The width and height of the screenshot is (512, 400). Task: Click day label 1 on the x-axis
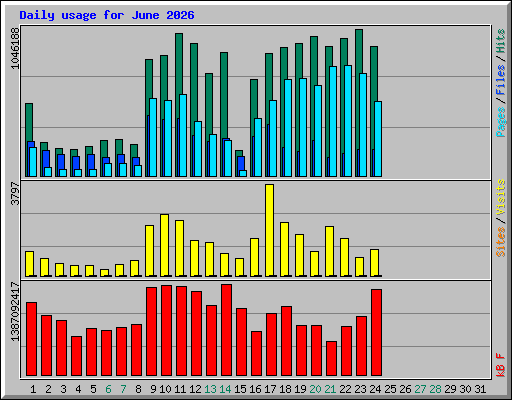coord(33,389)
